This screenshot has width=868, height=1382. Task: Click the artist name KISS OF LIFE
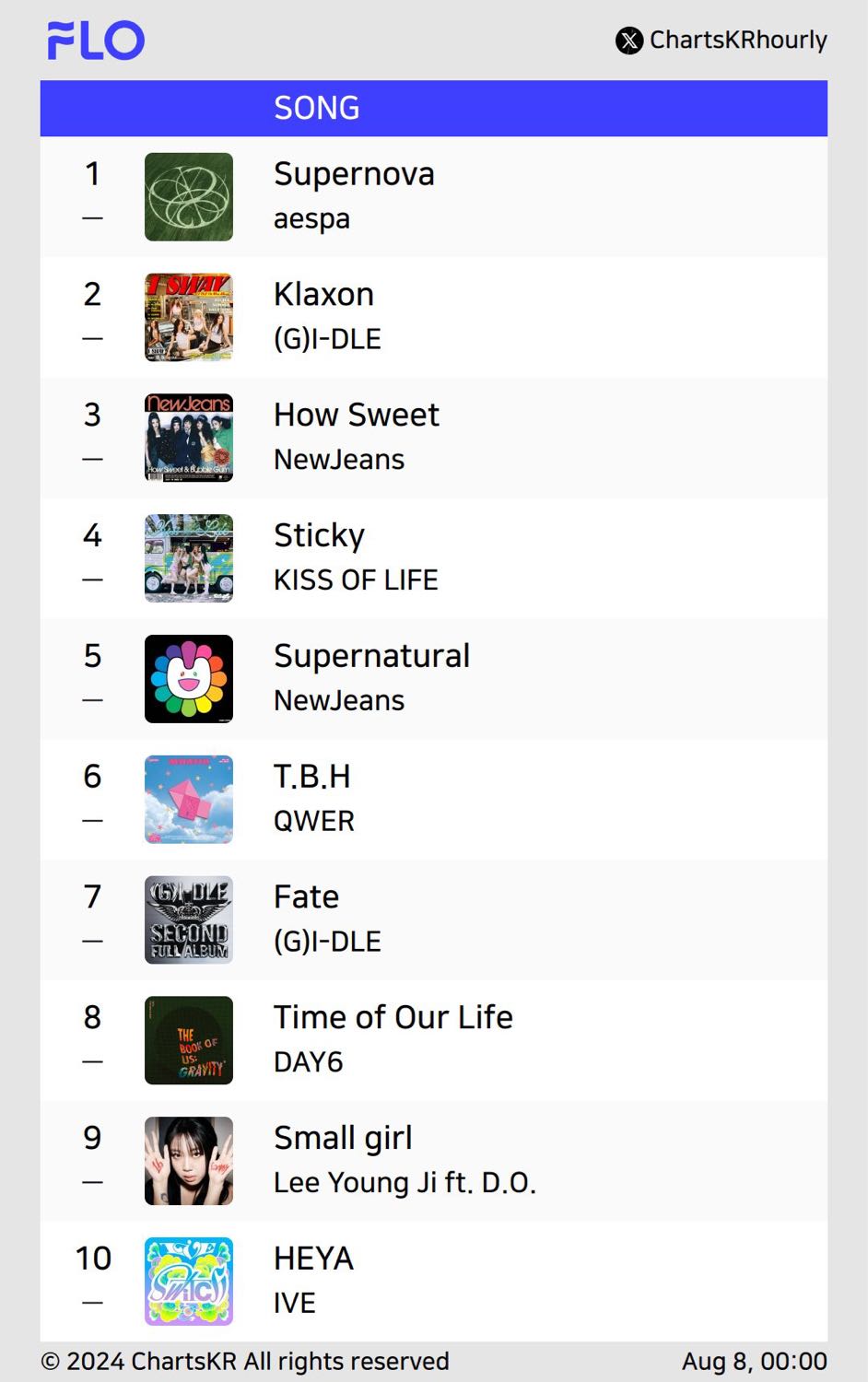coord(356,580)
